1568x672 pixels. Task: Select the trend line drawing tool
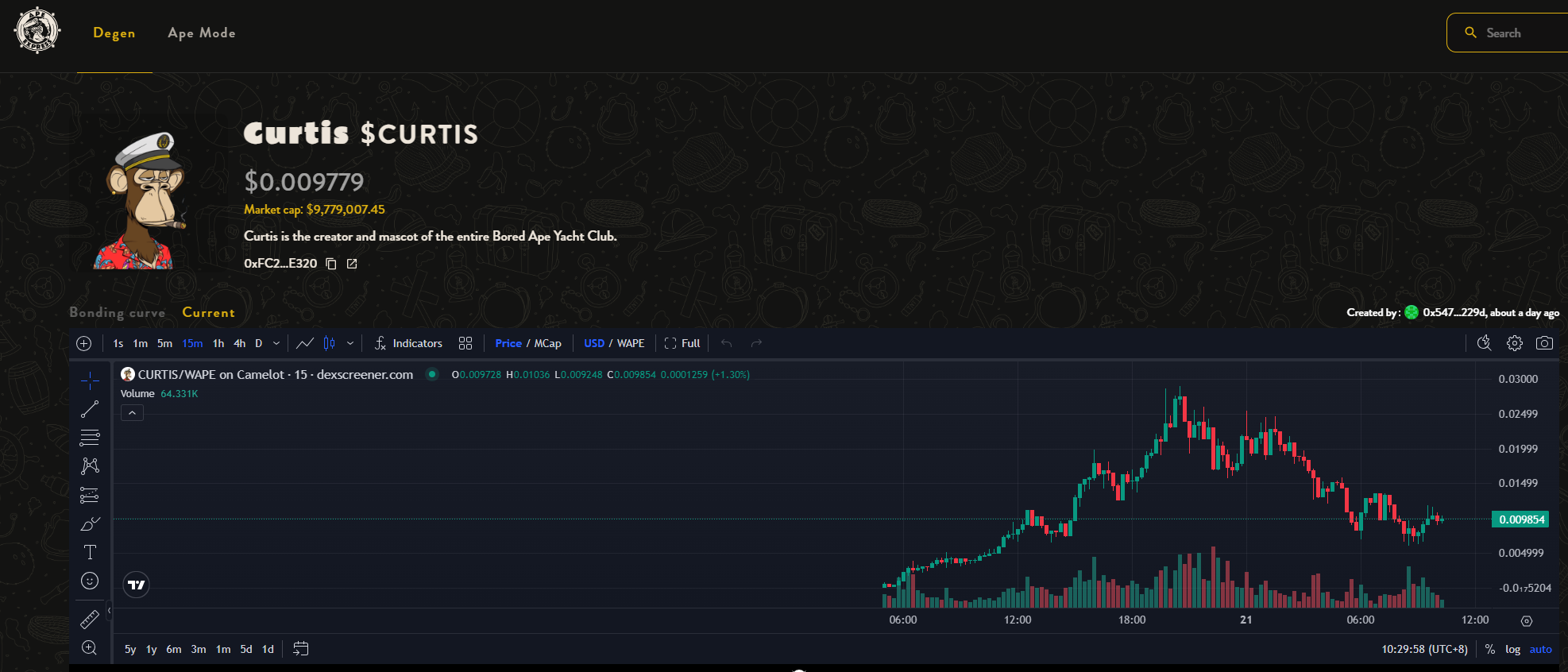coord(90,409)
